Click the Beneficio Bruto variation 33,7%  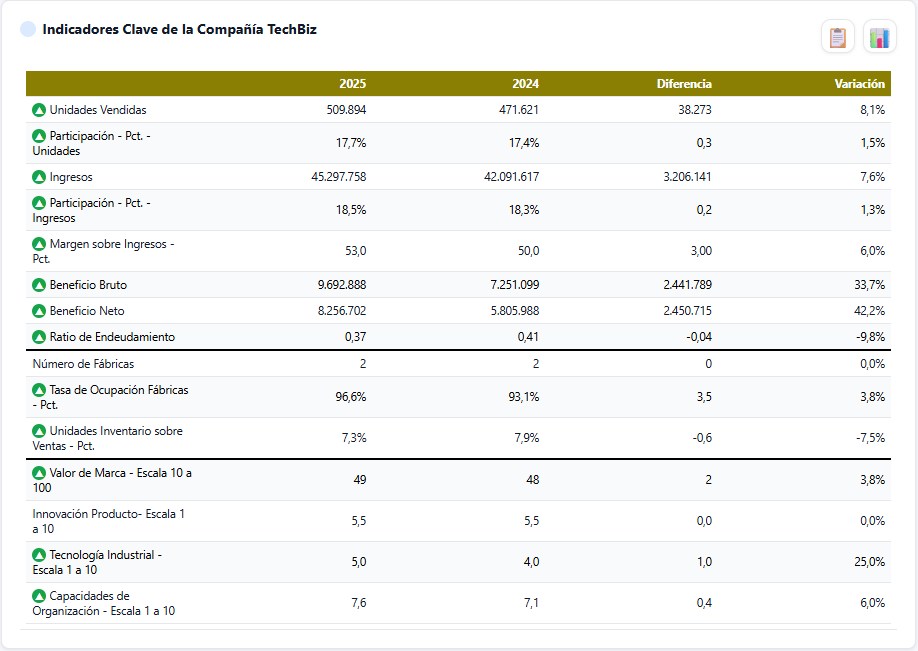pos(869,285)
